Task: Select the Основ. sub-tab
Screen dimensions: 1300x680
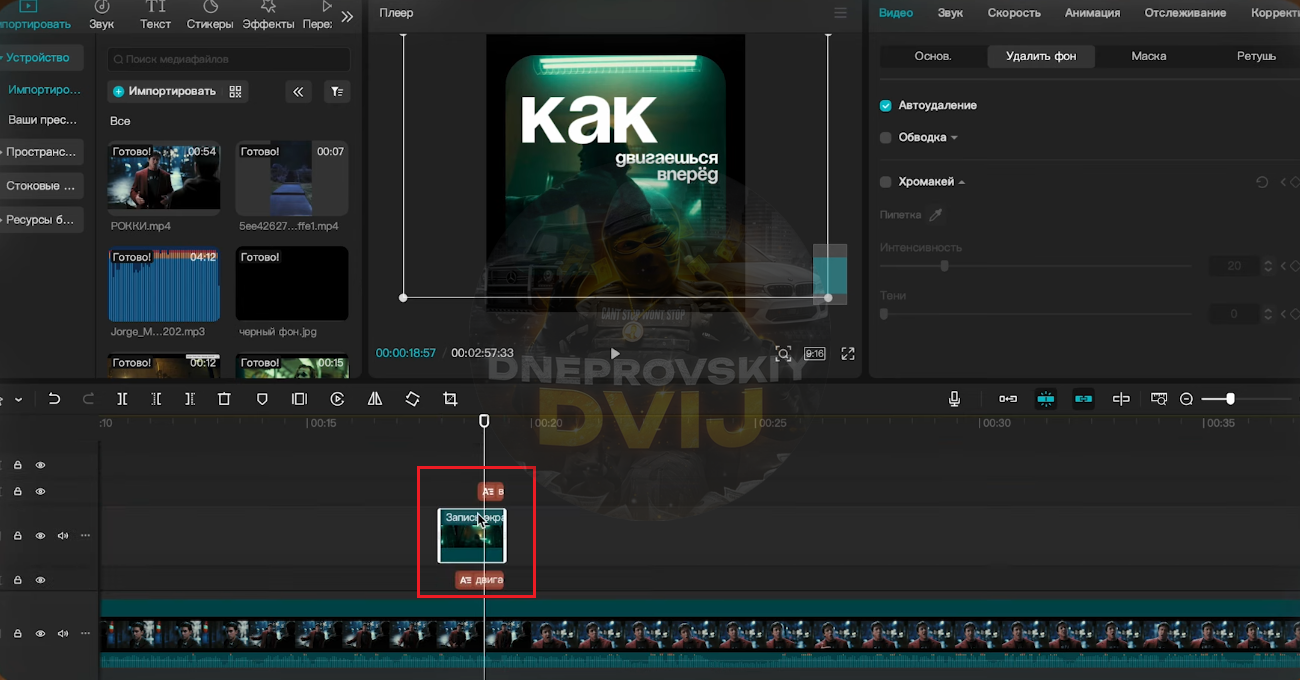Action: (933, 56)
